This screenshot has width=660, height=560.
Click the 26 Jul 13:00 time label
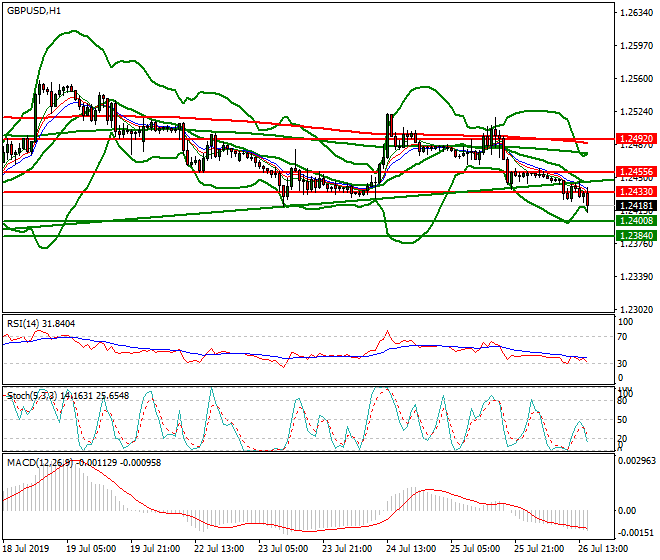(x=603, y=549)
